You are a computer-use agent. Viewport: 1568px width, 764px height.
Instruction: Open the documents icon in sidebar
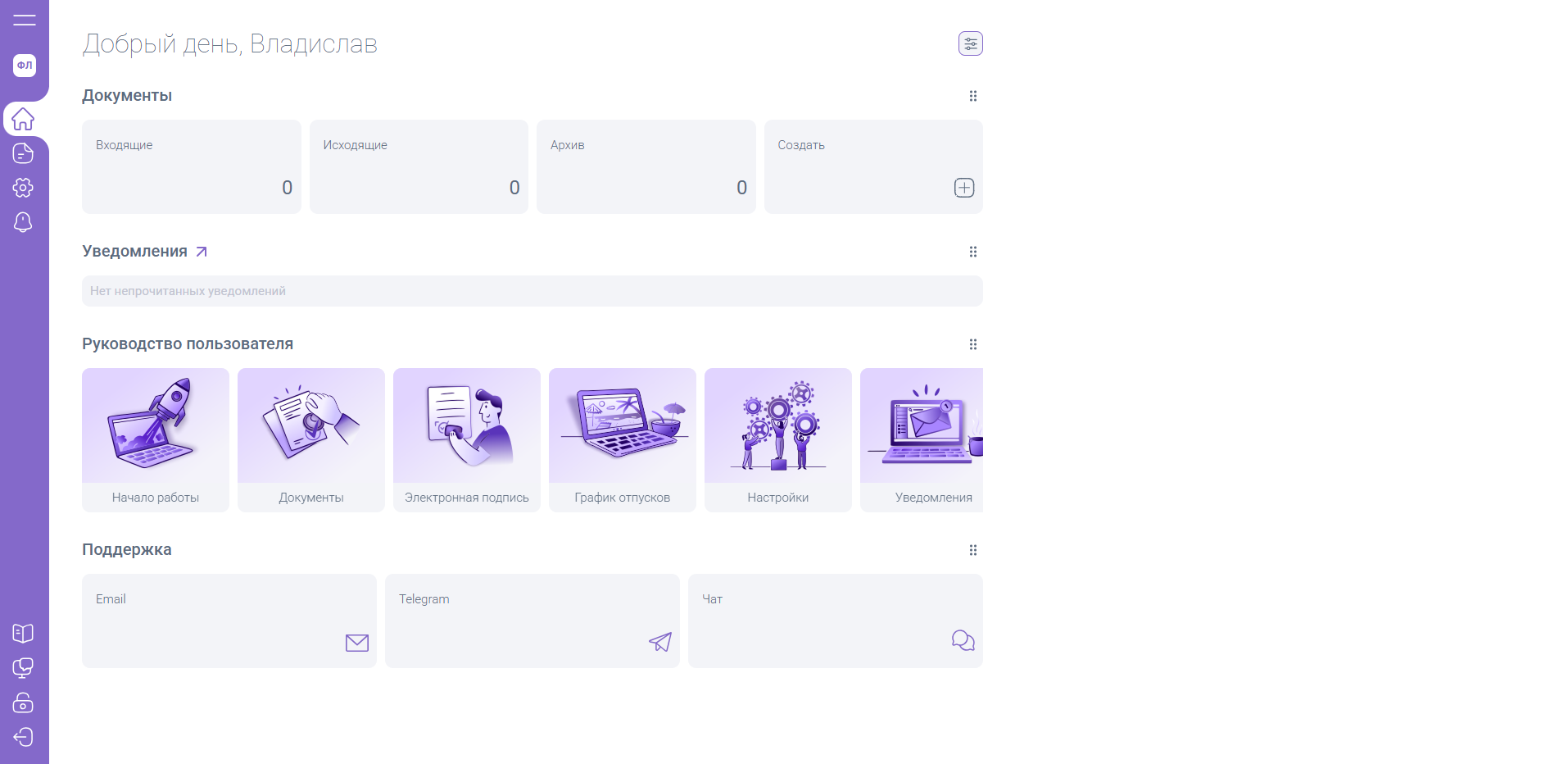click(23, 153)
